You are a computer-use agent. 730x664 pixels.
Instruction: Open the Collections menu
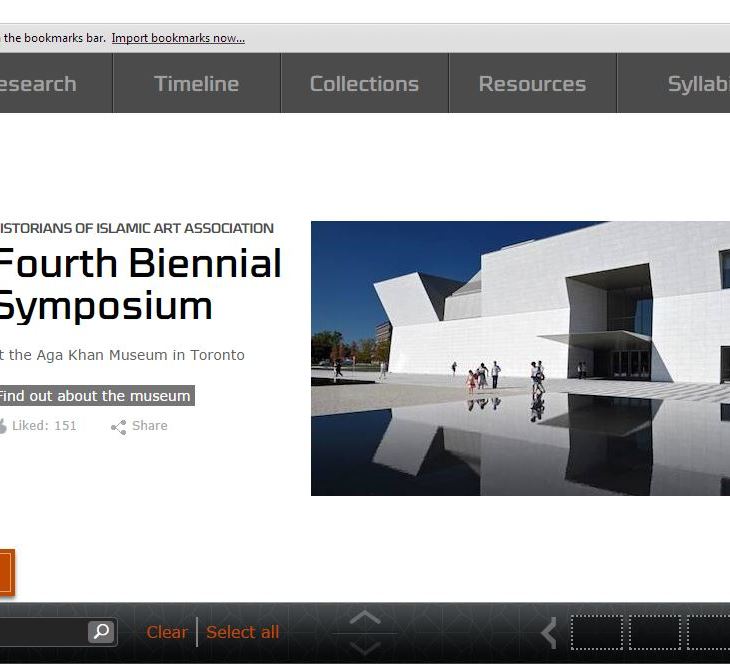click(x=364, y=84)
